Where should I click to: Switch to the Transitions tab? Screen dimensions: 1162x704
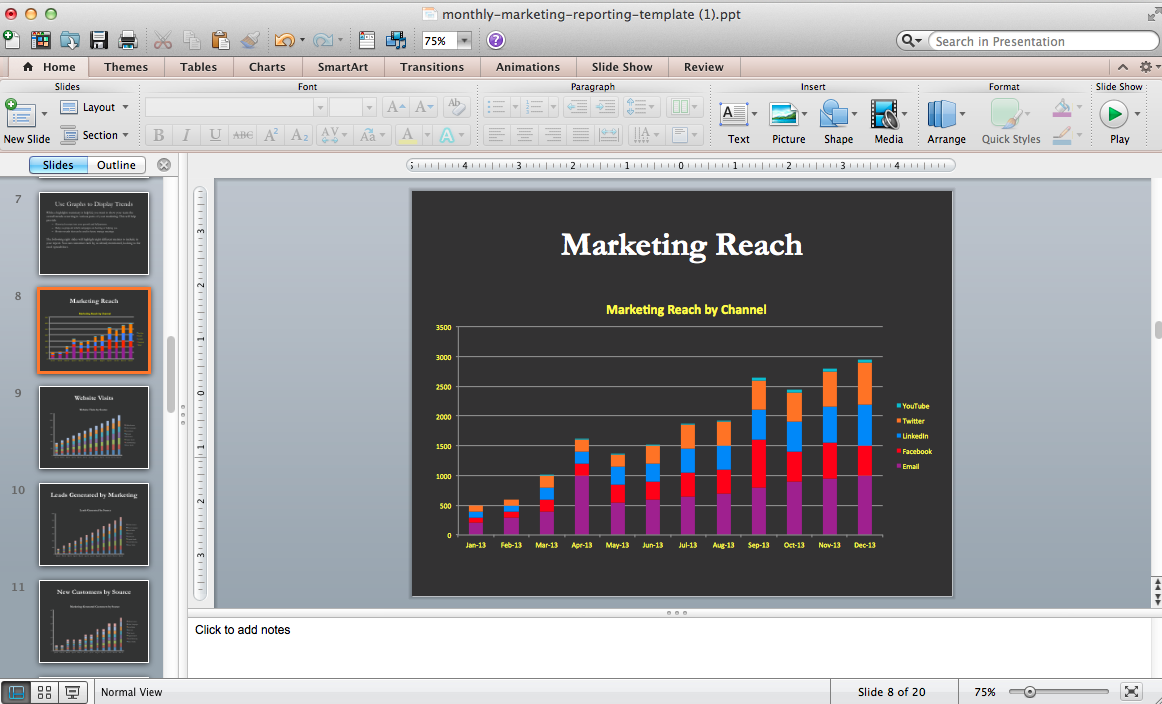tap(432, 67)
